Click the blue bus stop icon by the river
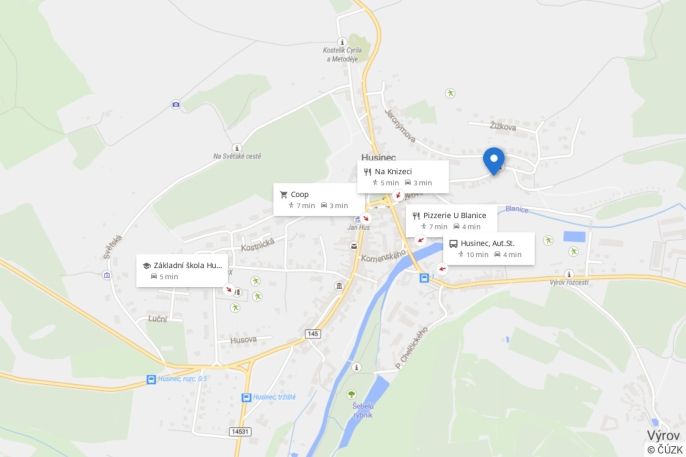Viewport: 686px width, 457px height. [424, 278]
